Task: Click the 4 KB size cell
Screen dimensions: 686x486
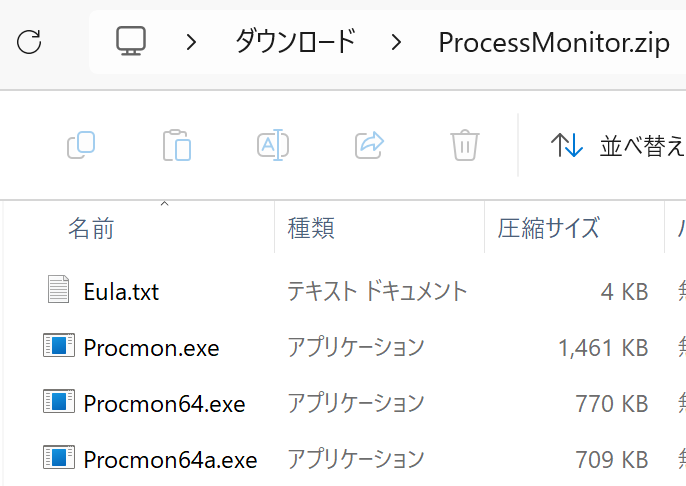Action: point(624,292)
